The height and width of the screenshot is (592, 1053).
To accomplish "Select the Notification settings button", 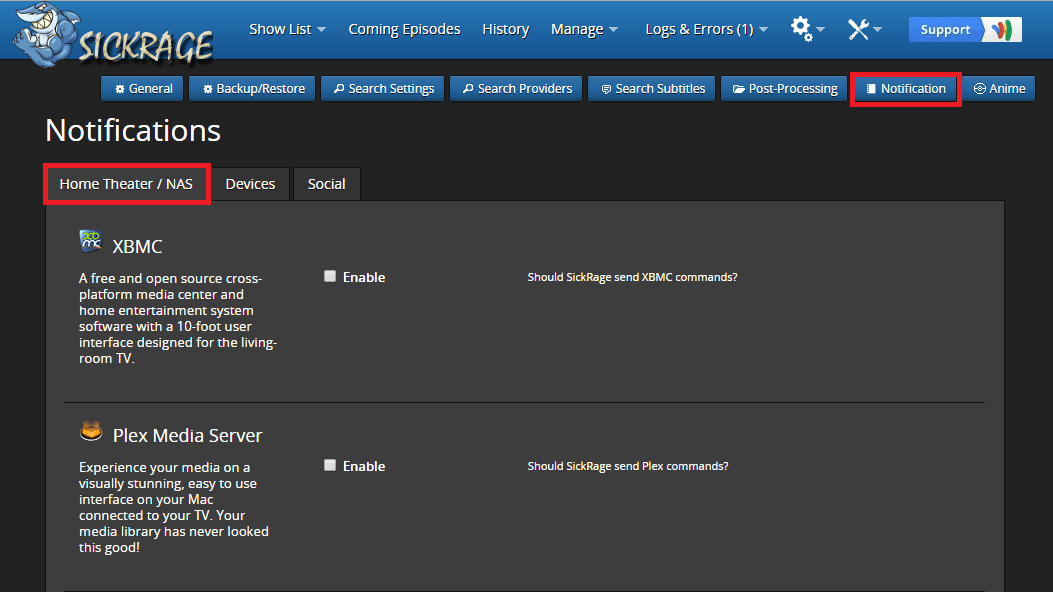I will [905, 89].
